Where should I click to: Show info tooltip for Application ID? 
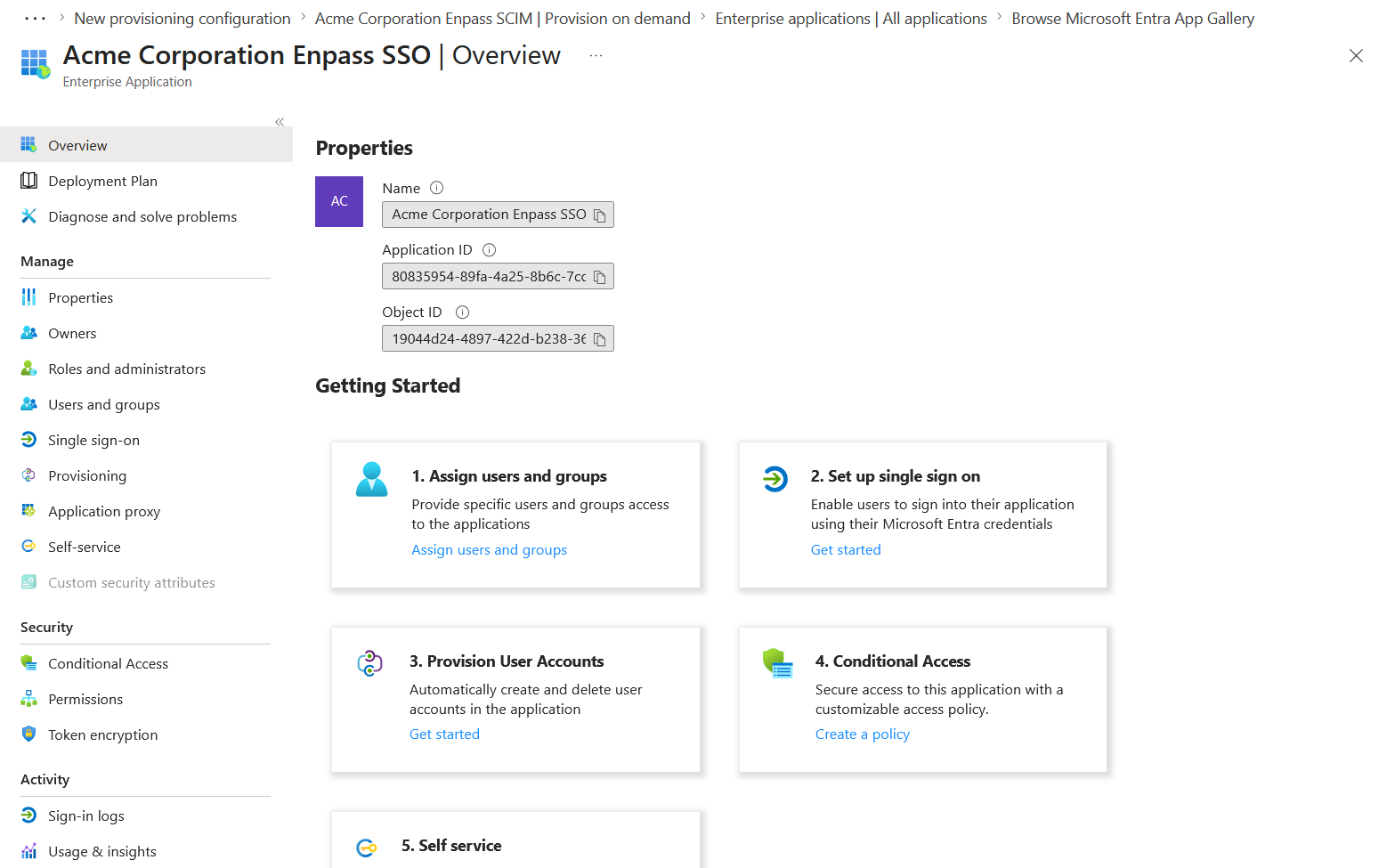tap(489, 250)
